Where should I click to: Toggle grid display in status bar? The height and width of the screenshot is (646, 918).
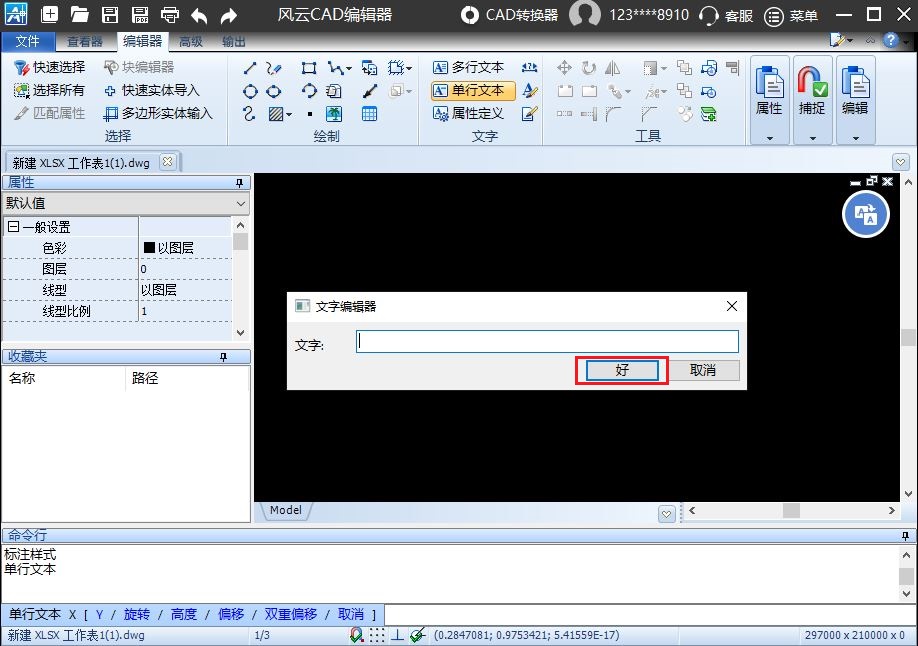click(x=377, y=635)
